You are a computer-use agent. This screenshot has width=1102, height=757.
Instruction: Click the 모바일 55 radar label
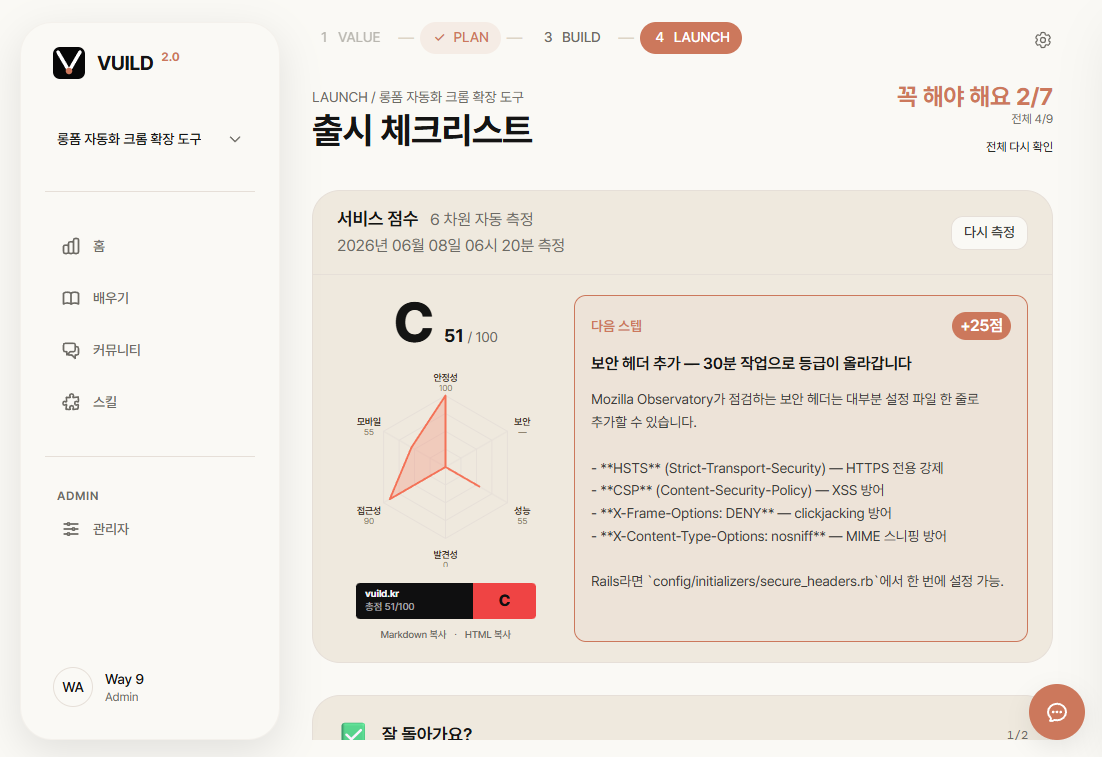369,426
